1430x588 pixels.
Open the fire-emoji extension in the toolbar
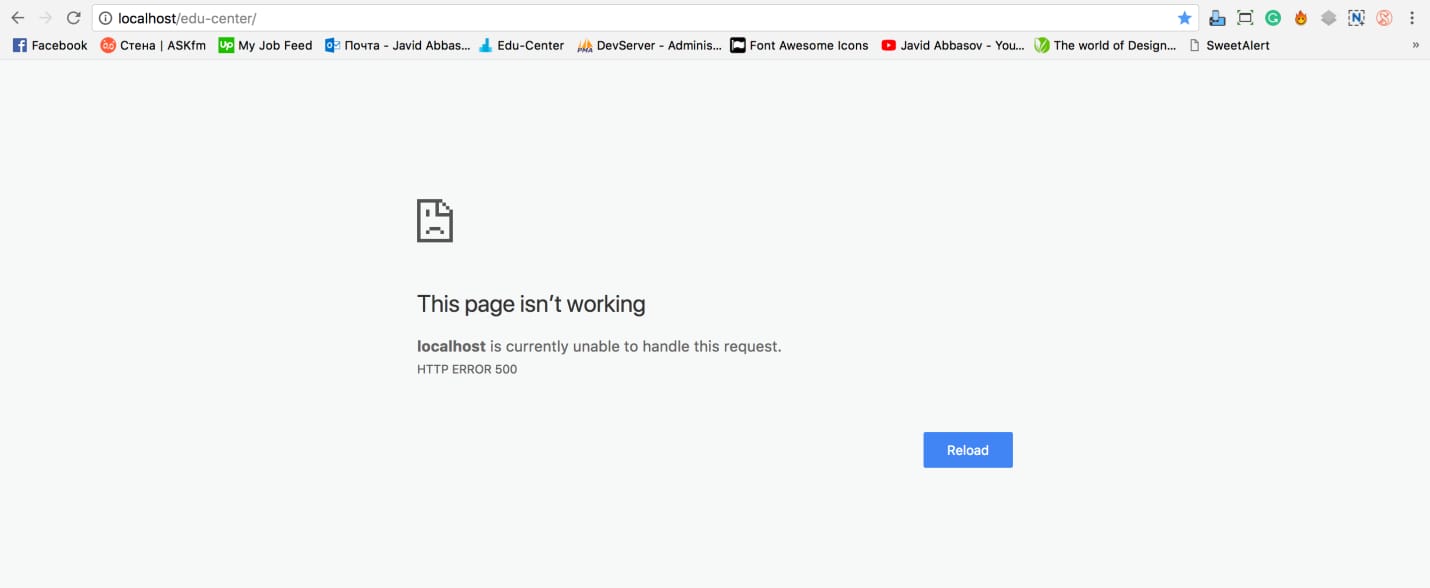point(1300,17)
